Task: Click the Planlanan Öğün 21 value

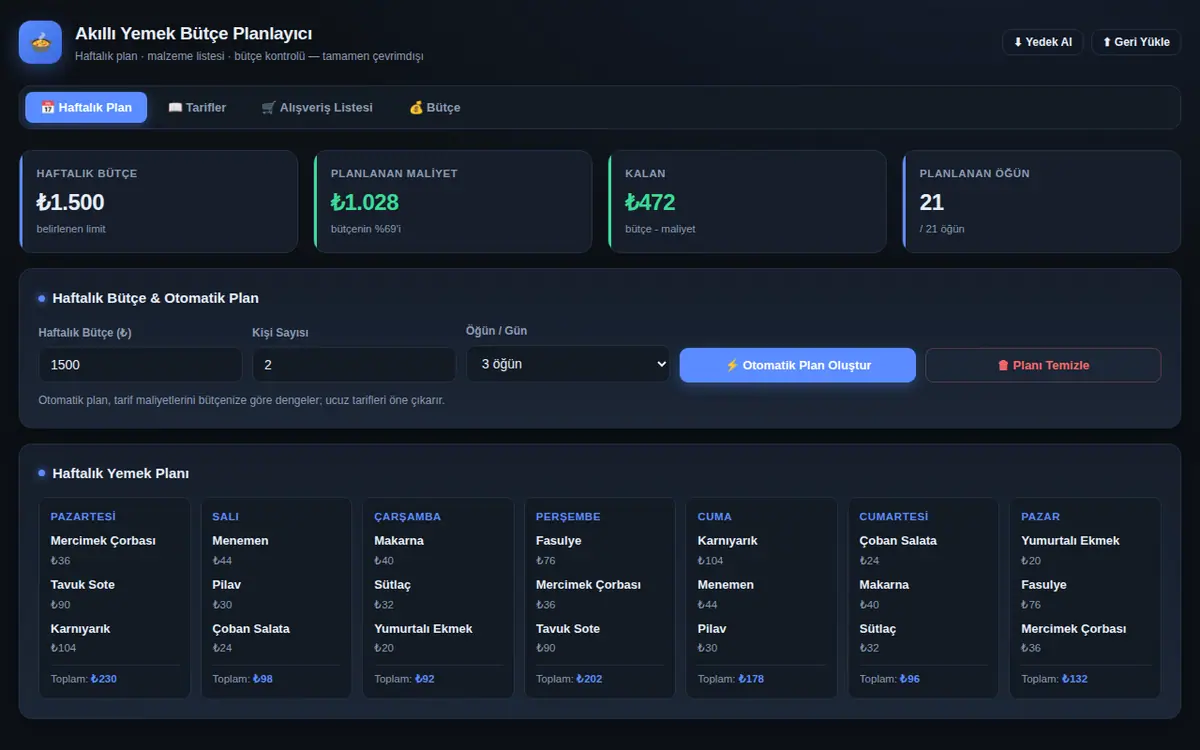Action: pos(932,202)
